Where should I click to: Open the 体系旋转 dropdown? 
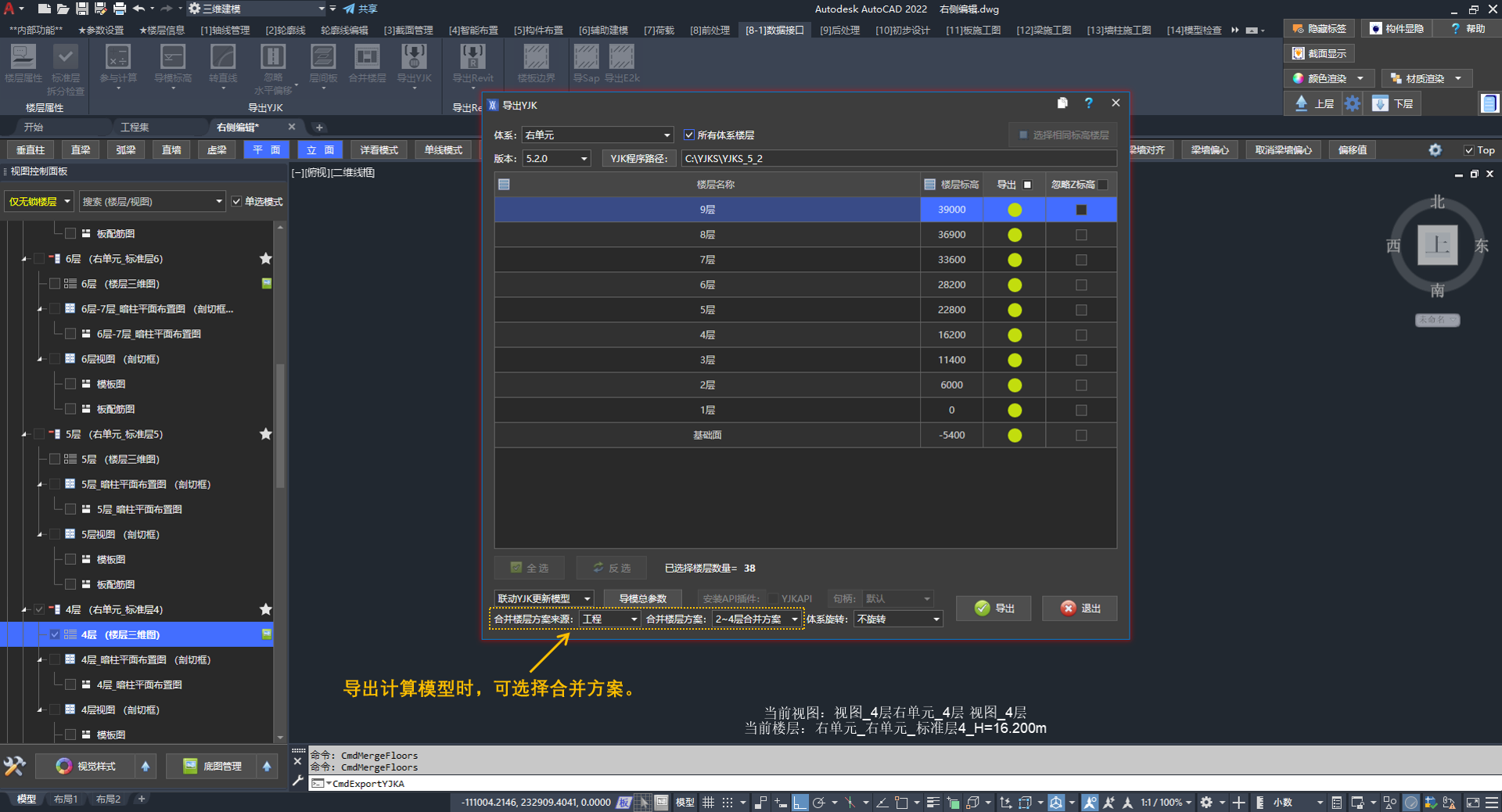pos(897,620)
